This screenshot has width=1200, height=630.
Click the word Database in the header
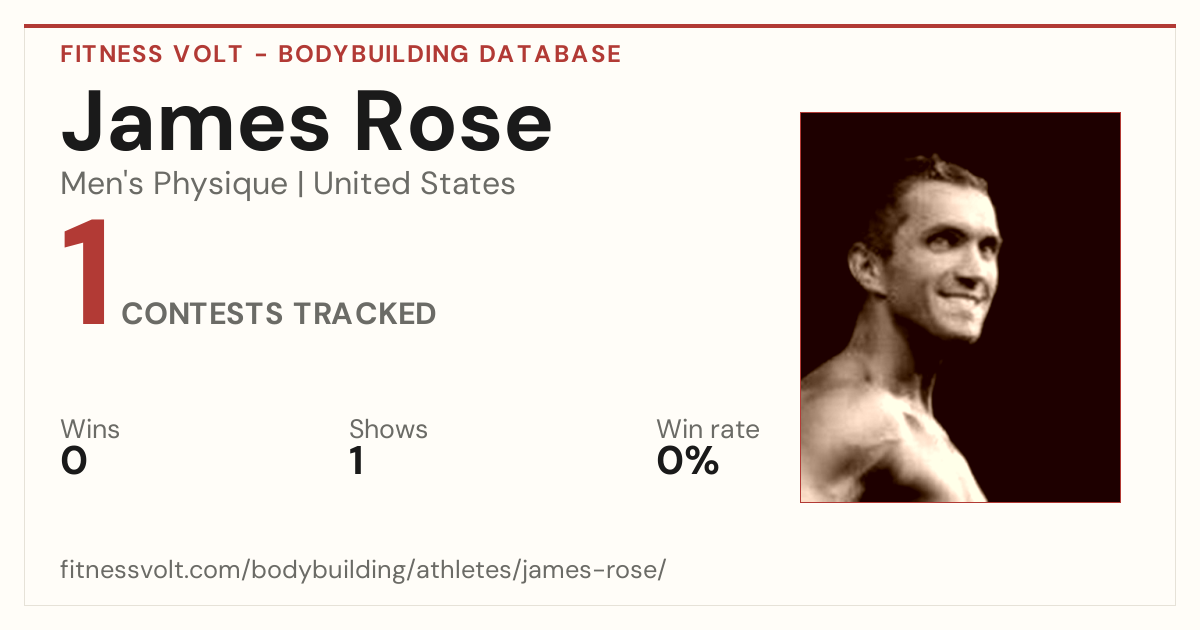[x=550, y=54]
